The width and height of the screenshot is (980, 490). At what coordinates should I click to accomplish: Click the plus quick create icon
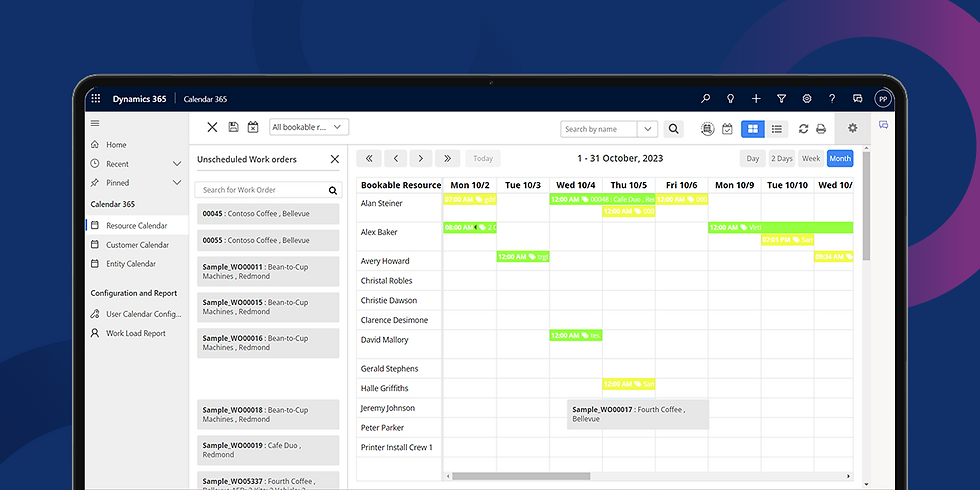756,99
